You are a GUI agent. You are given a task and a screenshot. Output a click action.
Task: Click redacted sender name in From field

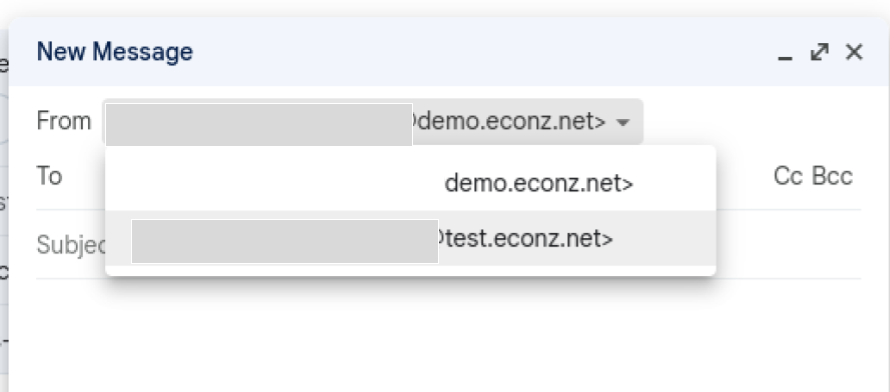pyautogui.click(x=259, y=124)
